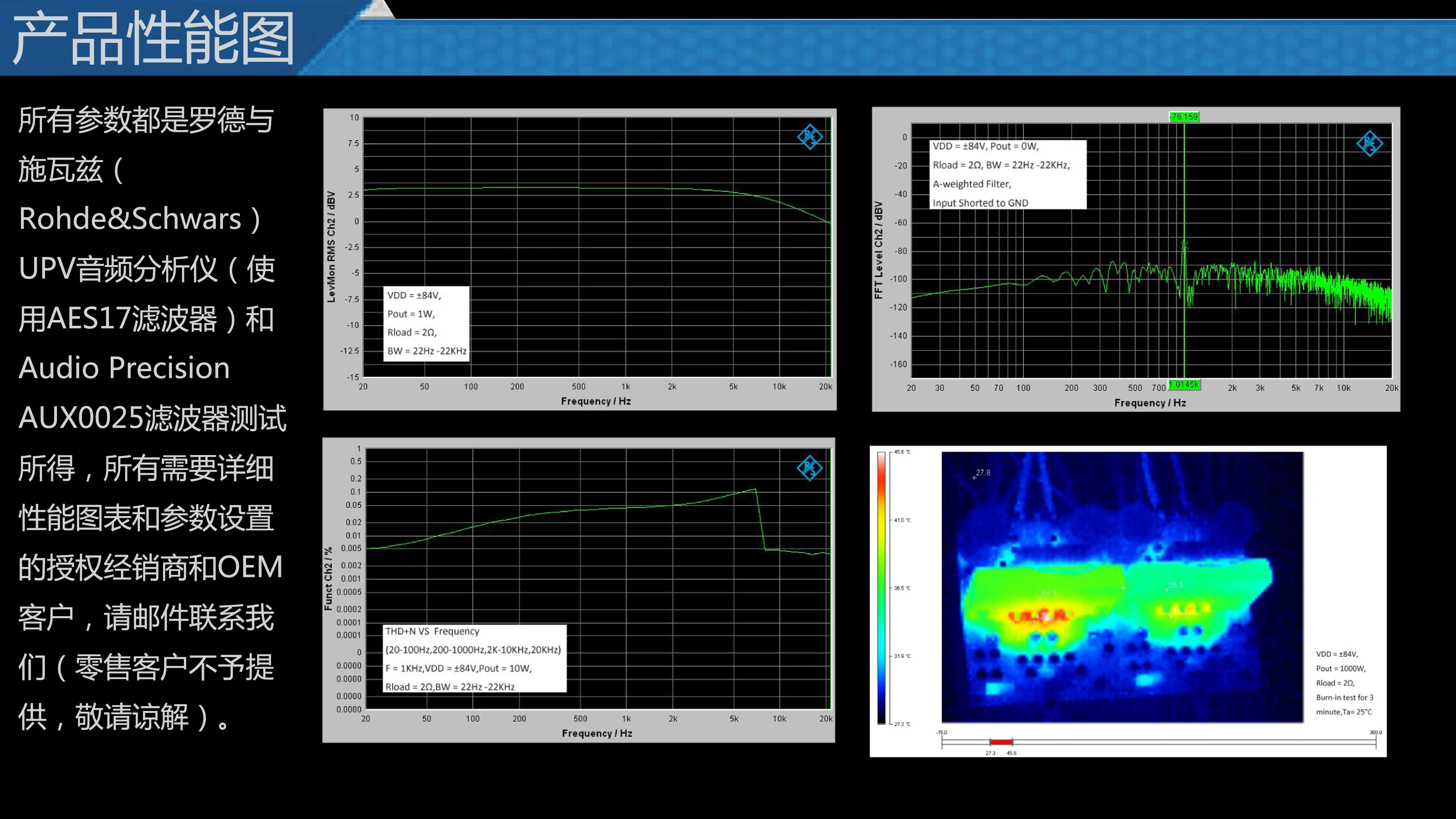Select the 'Burn-in test for 3' text
The image size is (1456, 819).
[x=1345, y=698]
